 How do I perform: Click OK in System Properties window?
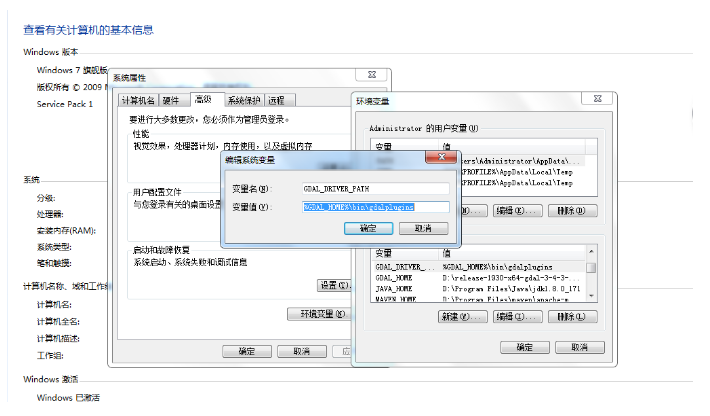(x=247, y=351)
